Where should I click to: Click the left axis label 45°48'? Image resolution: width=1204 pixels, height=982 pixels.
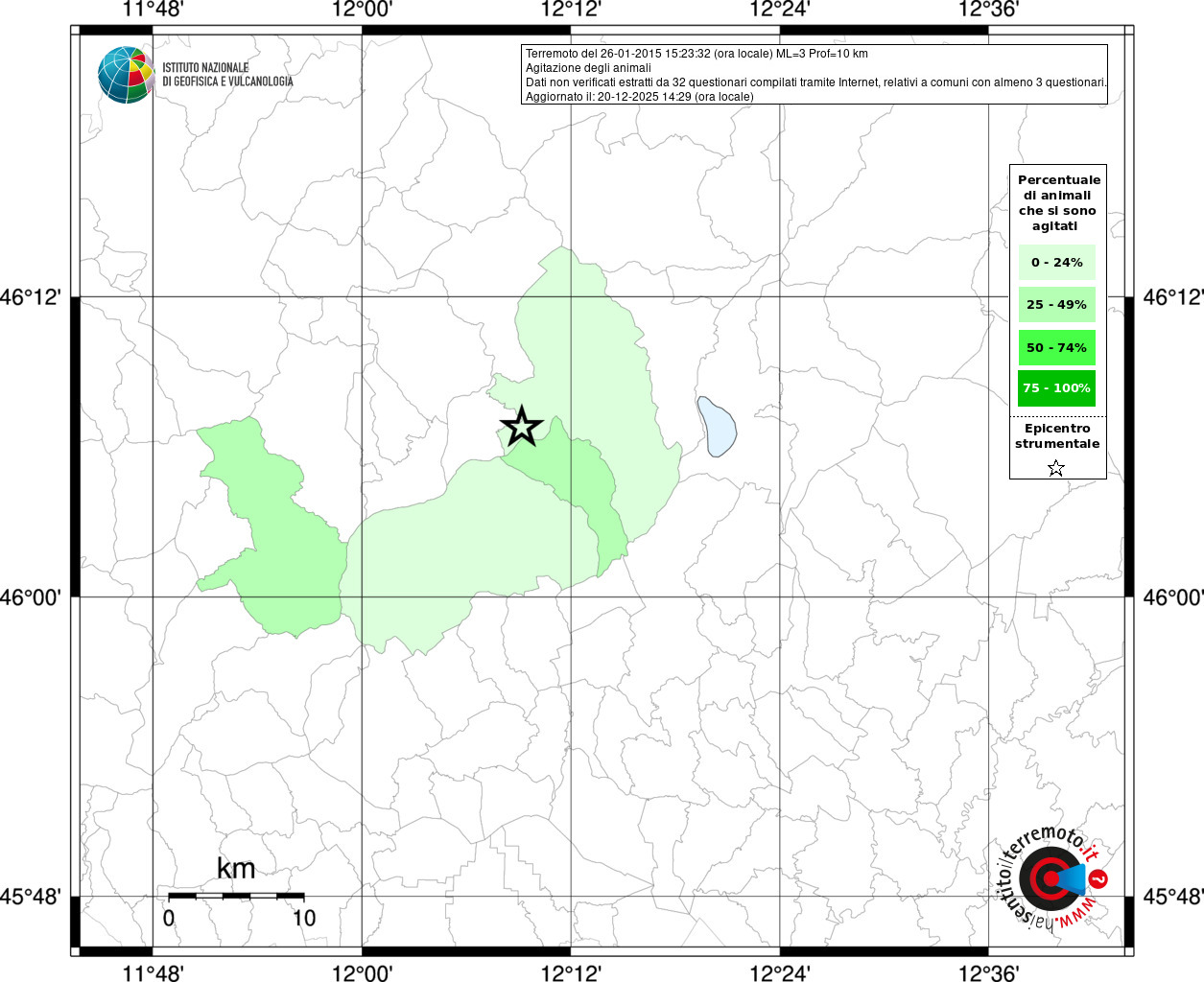click(31, 898)
